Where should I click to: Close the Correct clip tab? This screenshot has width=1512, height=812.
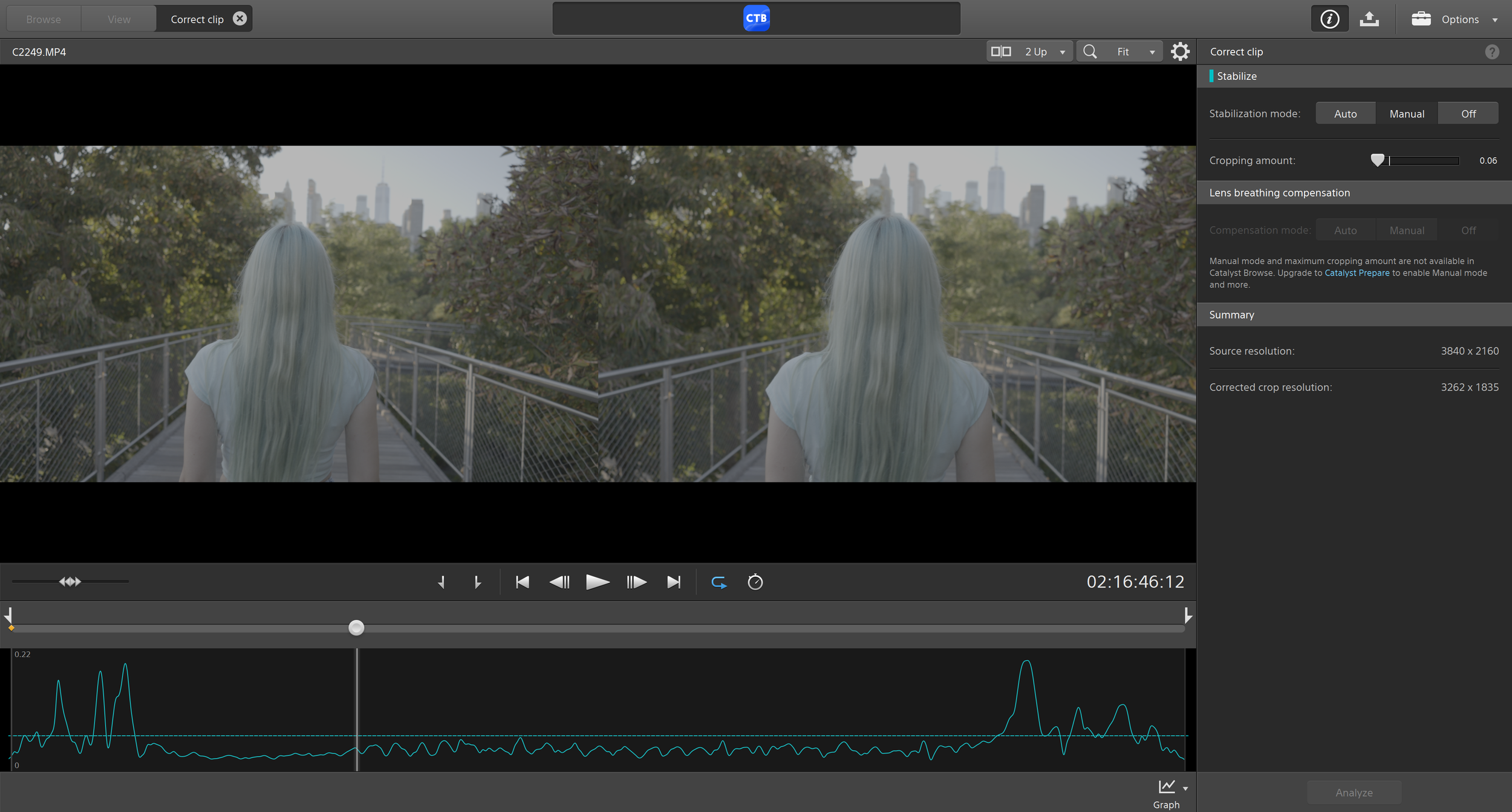tap(240, 18)
